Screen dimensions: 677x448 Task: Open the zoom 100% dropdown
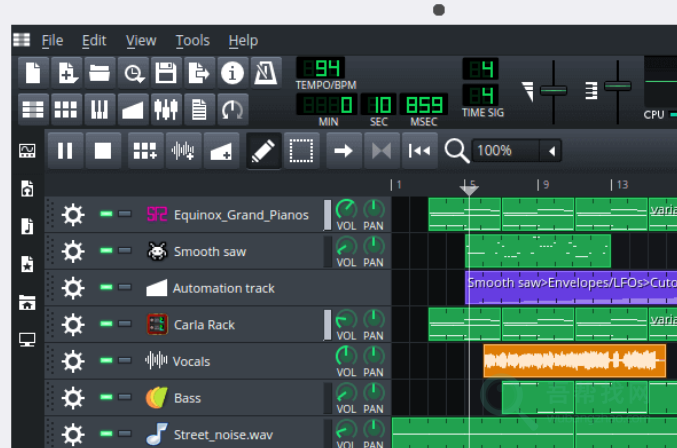pyautogui.click(x=550, y=151)
